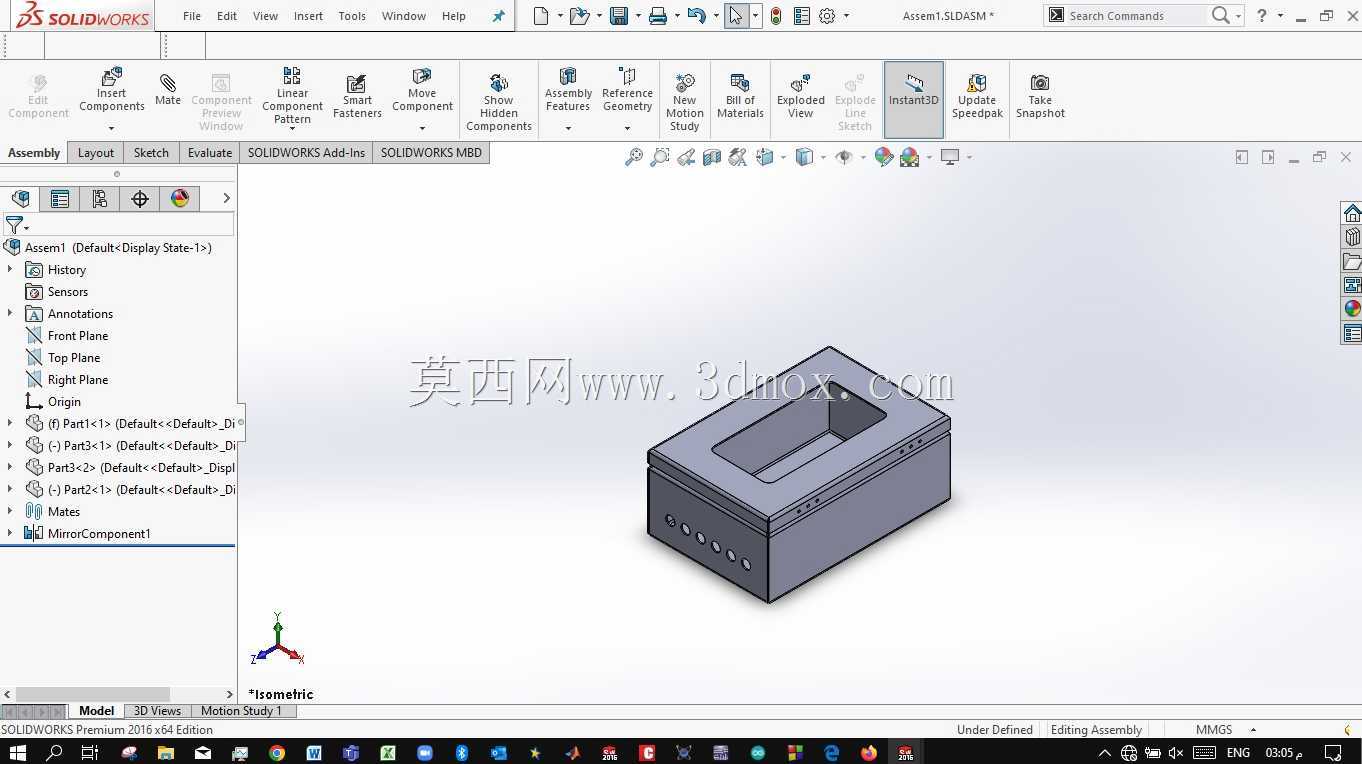1362x764 pixels.
Task: Click the Print toolbar icon
Action: [x=657, y=16]
